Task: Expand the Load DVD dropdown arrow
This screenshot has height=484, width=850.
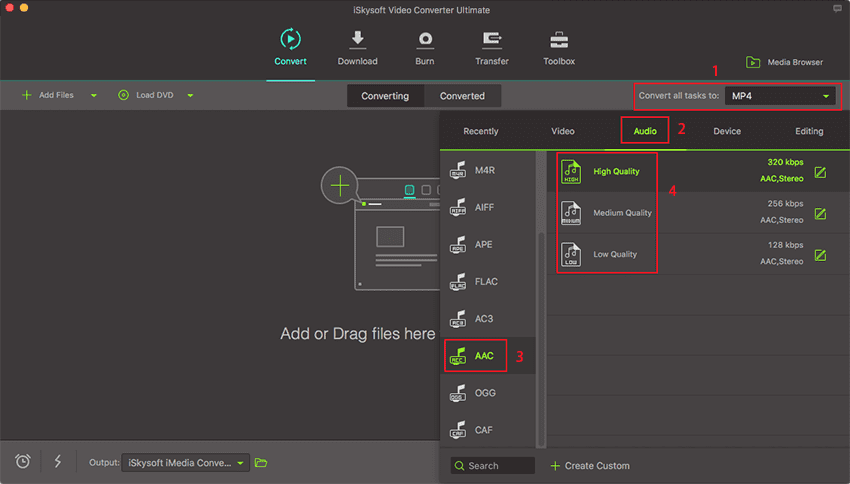Action: pyautogui.click(x=190, y=96)
